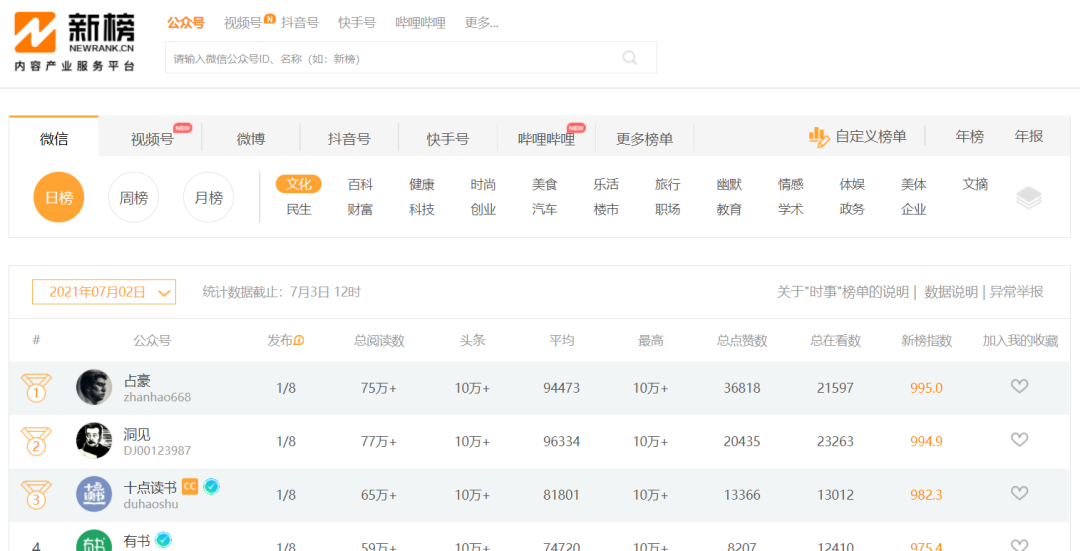Select the 文化 category
The width and height of the screenshot is (1080, 551).
[299, 184]
